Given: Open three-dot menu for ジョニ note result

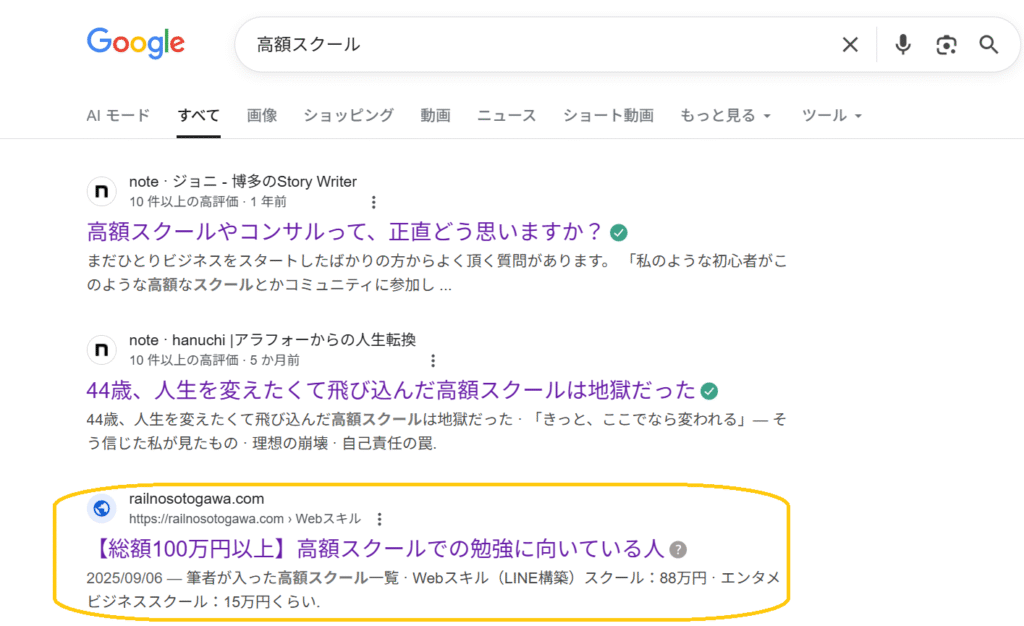Looking at the screenshot, I should [x=374, y=202].
